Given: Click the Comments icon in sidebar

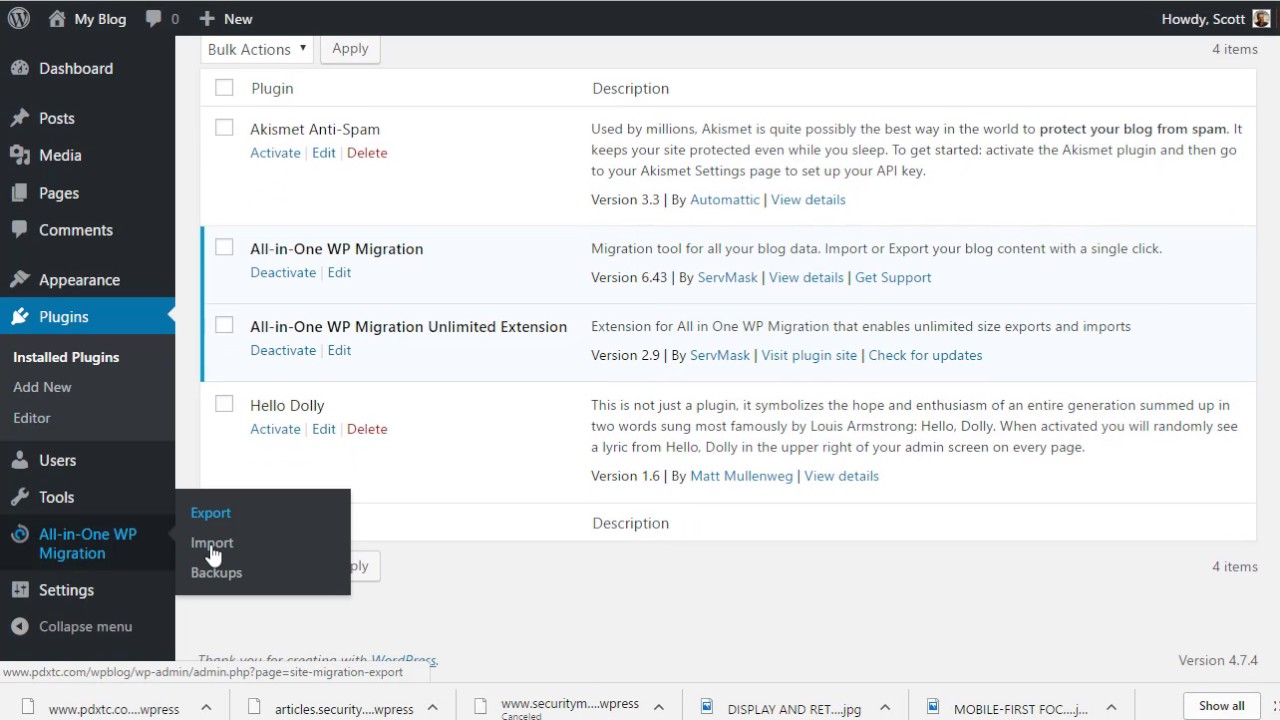Looking at the screenshot, I should [20, 230].
